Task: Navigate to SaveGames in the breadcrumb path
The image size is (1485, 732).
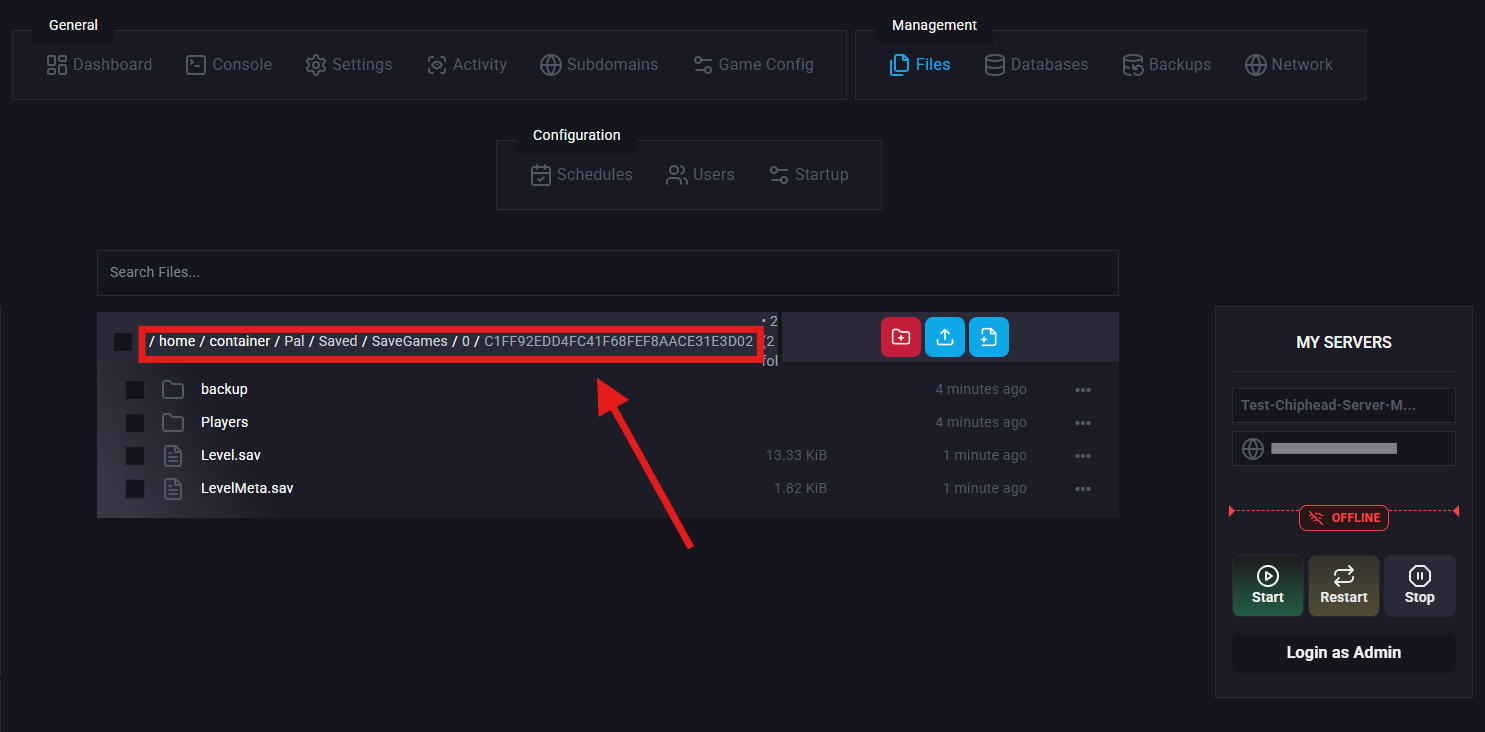Action: (410, 341)
